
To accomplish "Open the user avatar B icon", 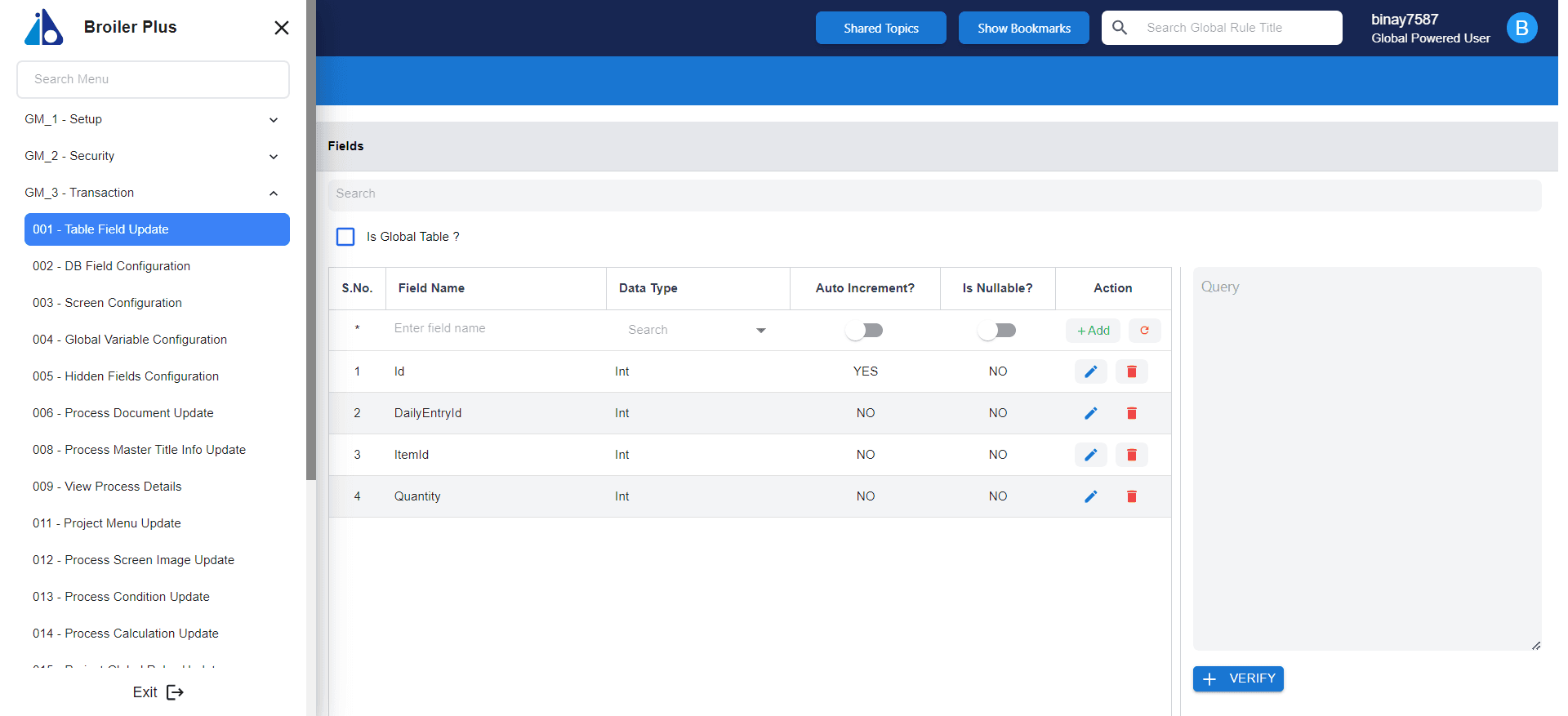I will coord(1521,28).
